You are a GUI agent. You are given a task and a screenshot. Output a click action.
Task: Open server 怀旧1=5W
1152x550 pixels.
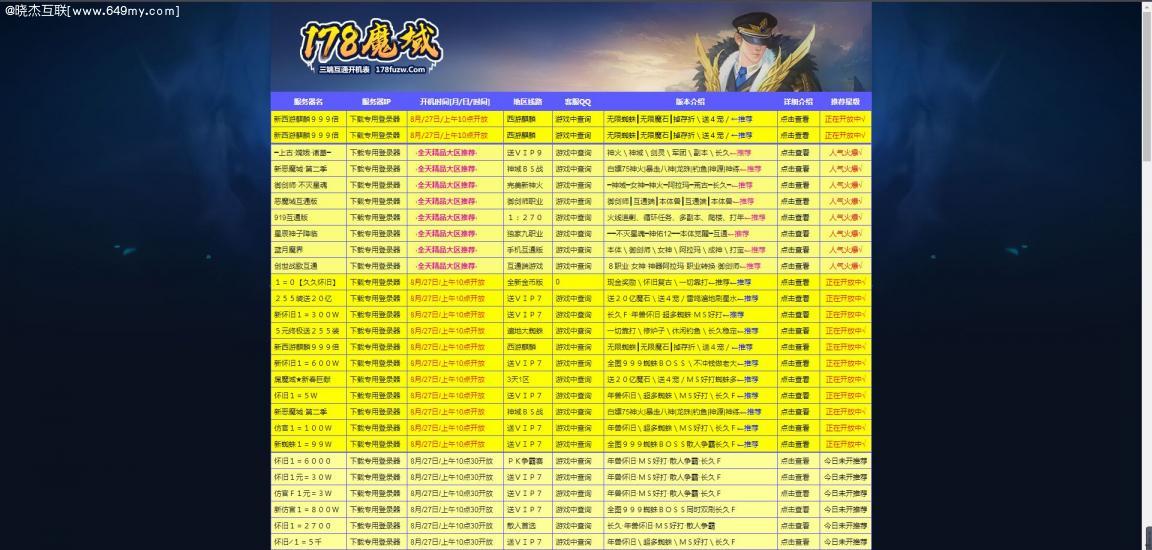coord(295,395)
